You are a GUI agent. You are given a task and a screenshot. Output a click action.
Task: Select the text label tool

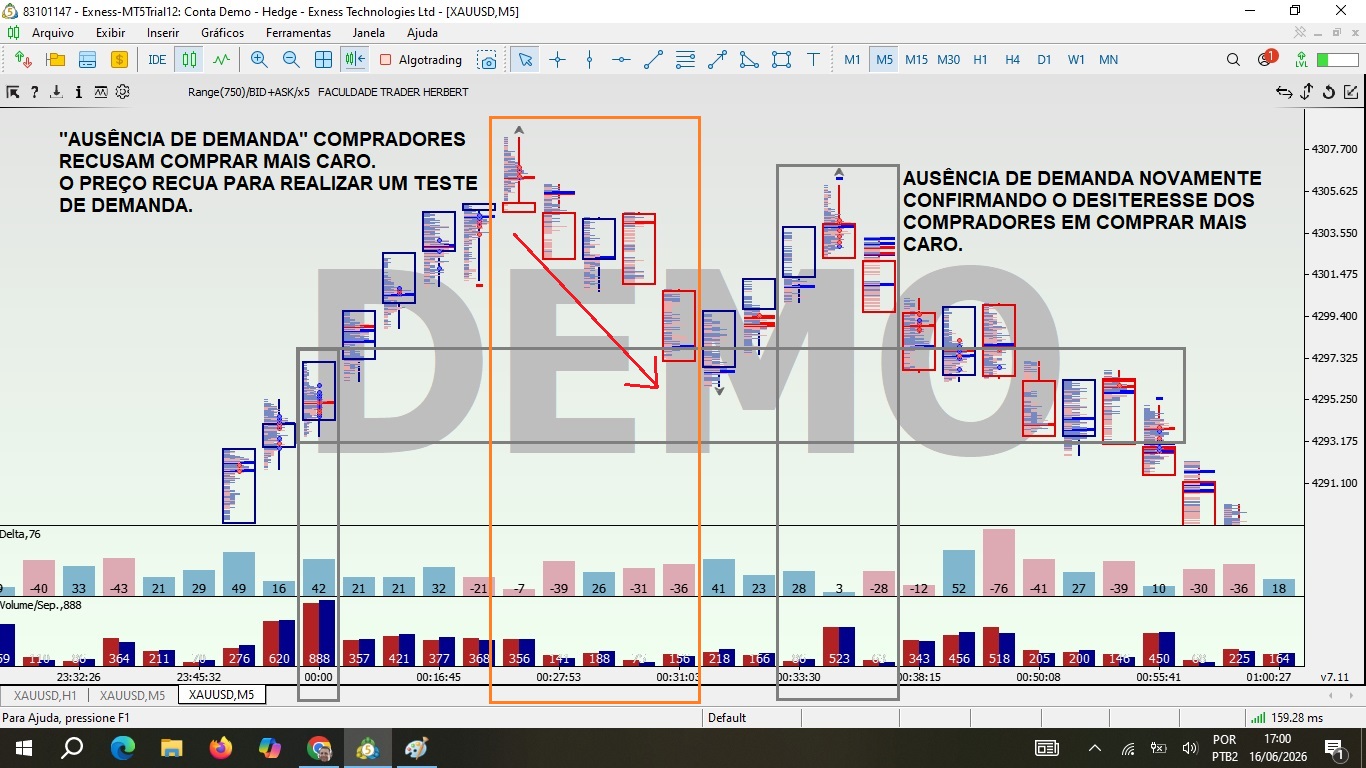(x=813, y=60)
